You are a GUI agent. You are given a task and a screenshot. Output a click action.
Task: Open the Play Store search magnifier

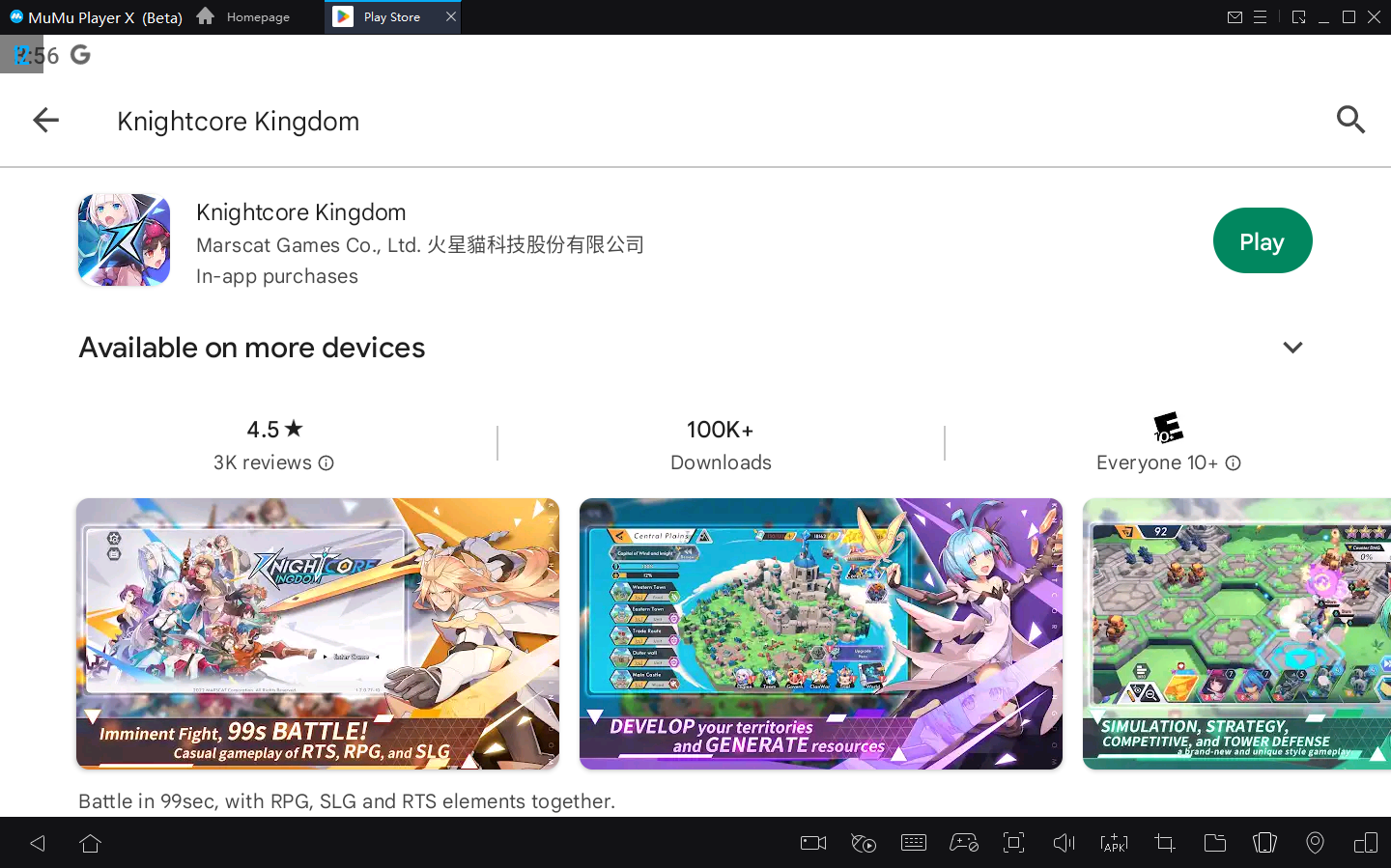point(1350,120)
